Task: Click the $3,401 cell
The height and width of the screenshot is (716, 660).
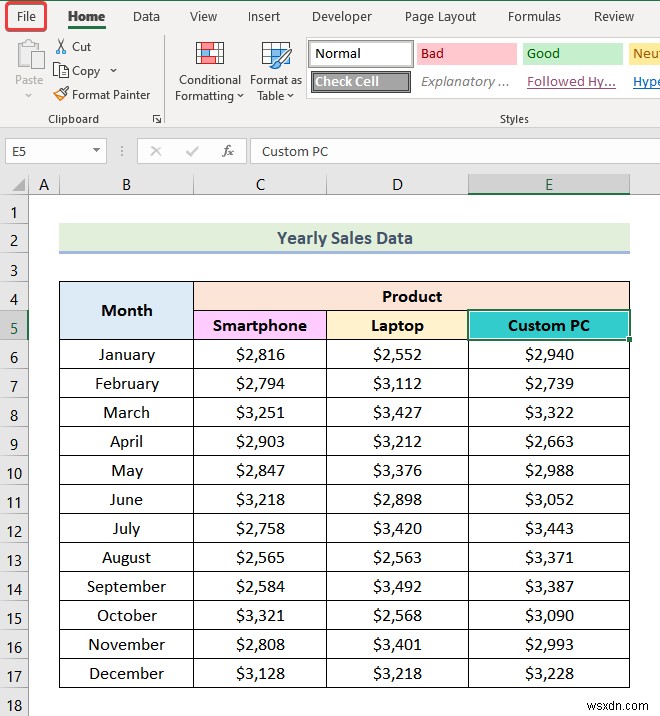Action: click(397, 644)
